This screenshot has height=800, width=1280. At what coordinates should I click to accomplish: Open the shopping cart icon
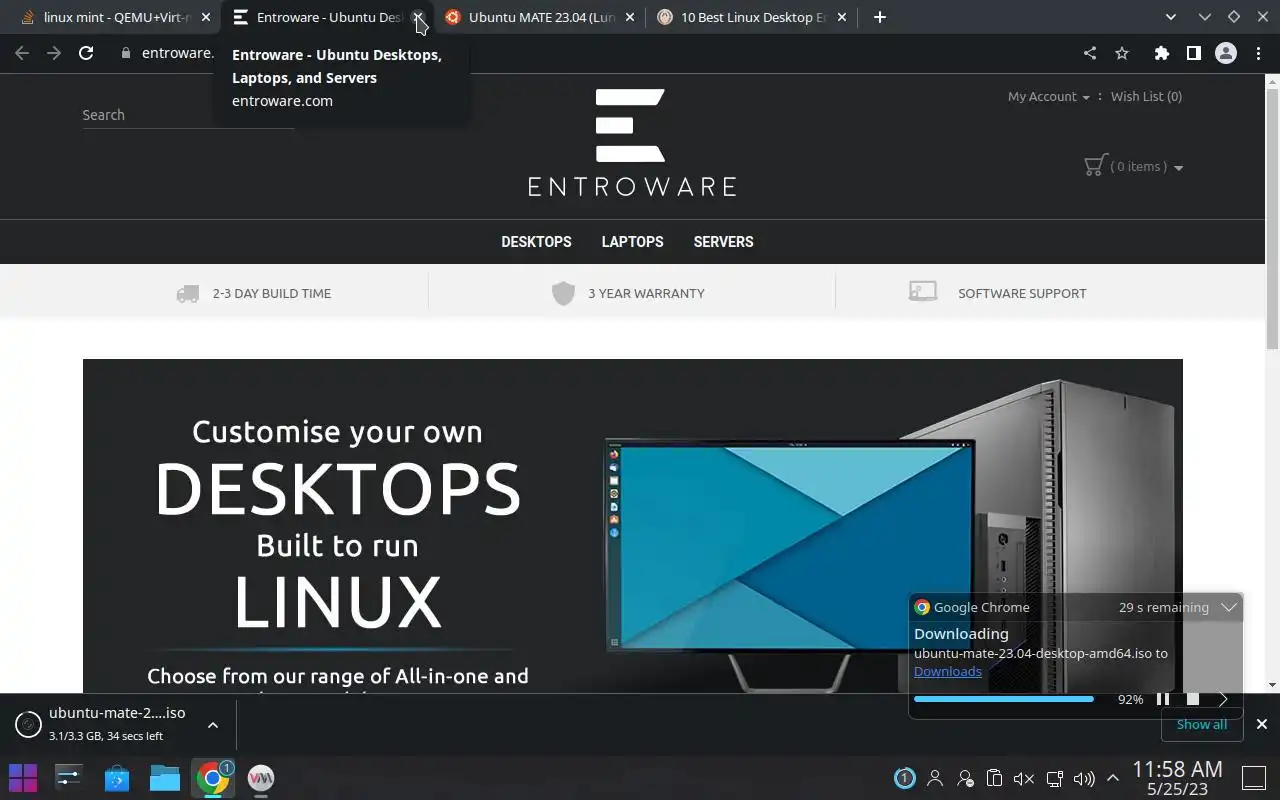(1095, 166)
